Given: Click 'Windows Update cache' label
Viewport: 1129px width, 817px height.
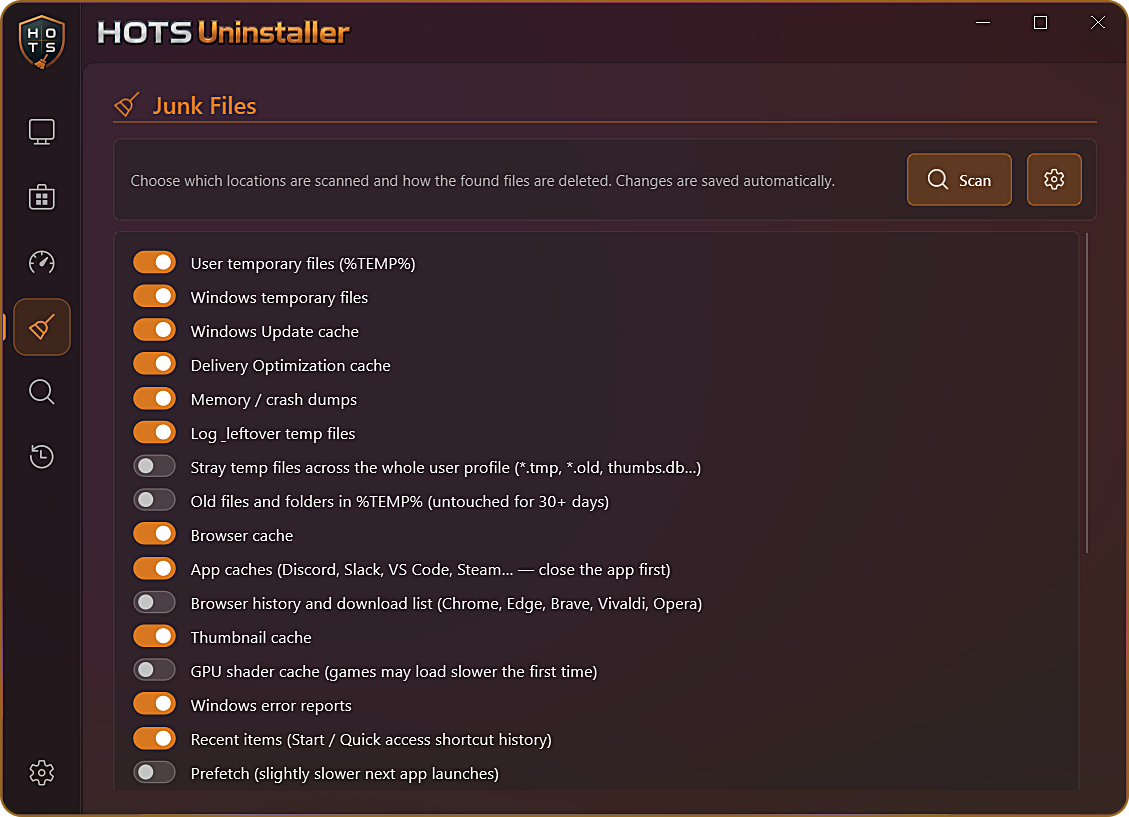Looking at the screenshot, I should coord(274,332).
